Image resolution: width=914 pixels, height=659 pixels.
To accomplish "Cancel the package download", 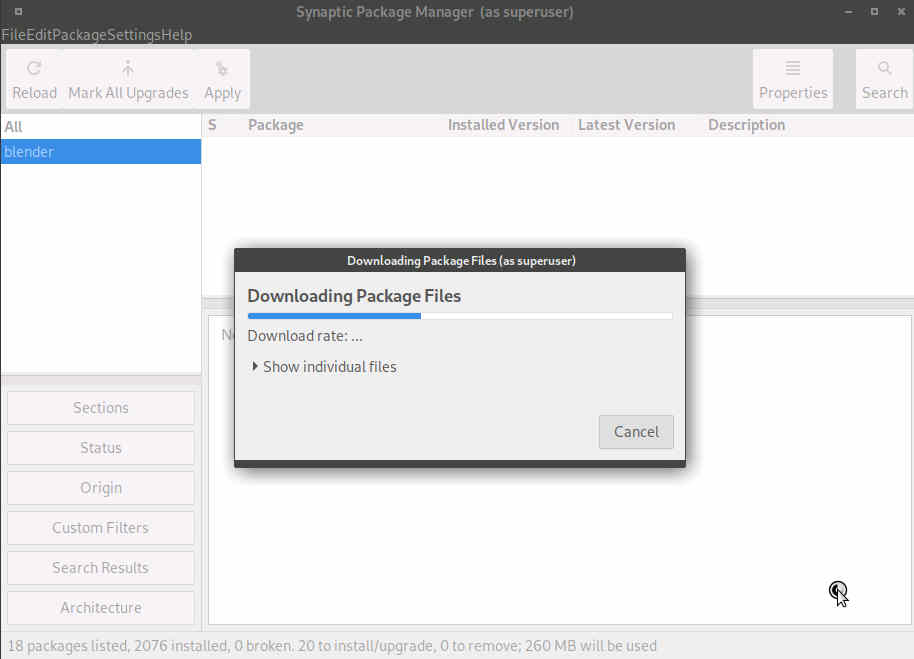I will point(636,432).
